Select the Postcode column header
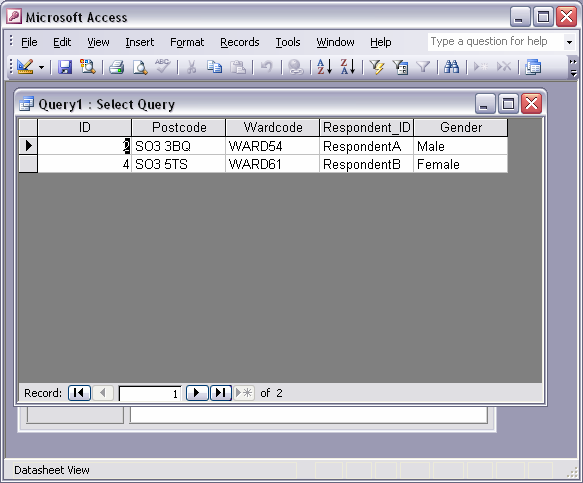The image size is (583, 483). (x=179, y=128)
